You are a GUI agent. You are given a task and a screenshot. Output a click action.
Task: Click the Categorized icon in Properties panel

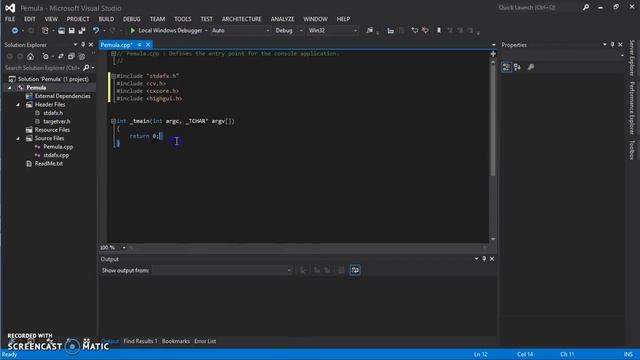tap(506, 67)
